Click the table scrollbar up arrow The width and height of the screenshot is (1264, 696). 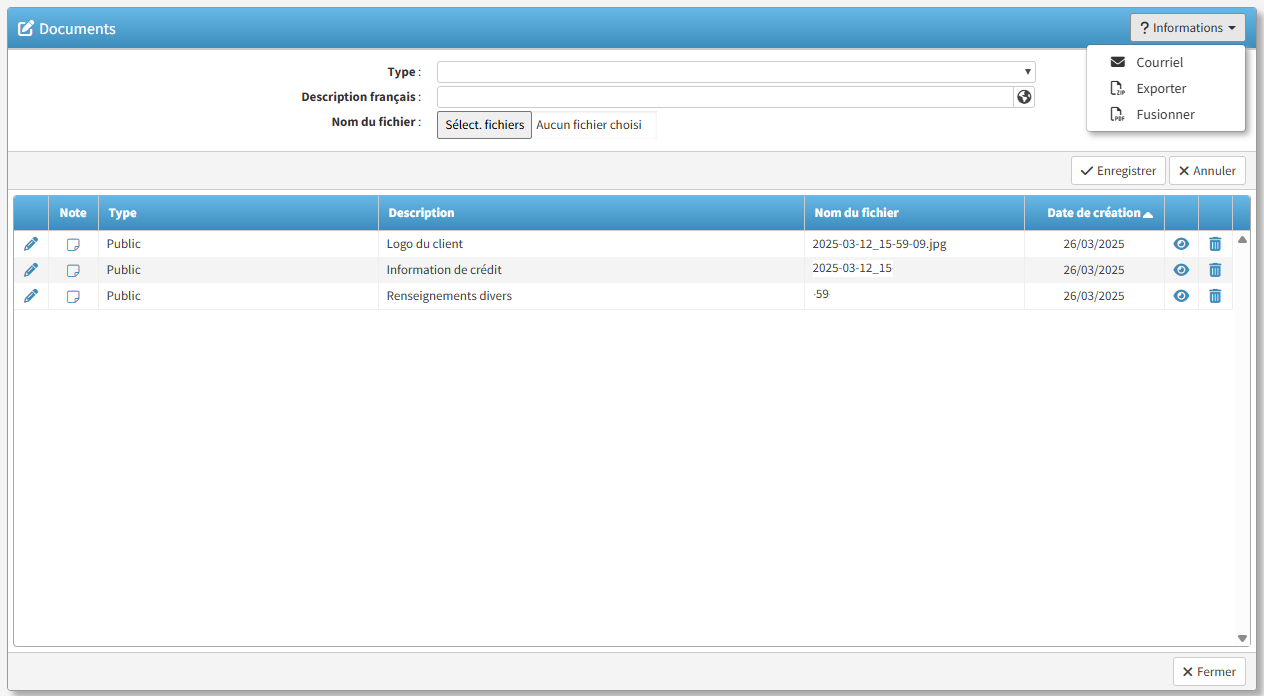pos(1242,240)
